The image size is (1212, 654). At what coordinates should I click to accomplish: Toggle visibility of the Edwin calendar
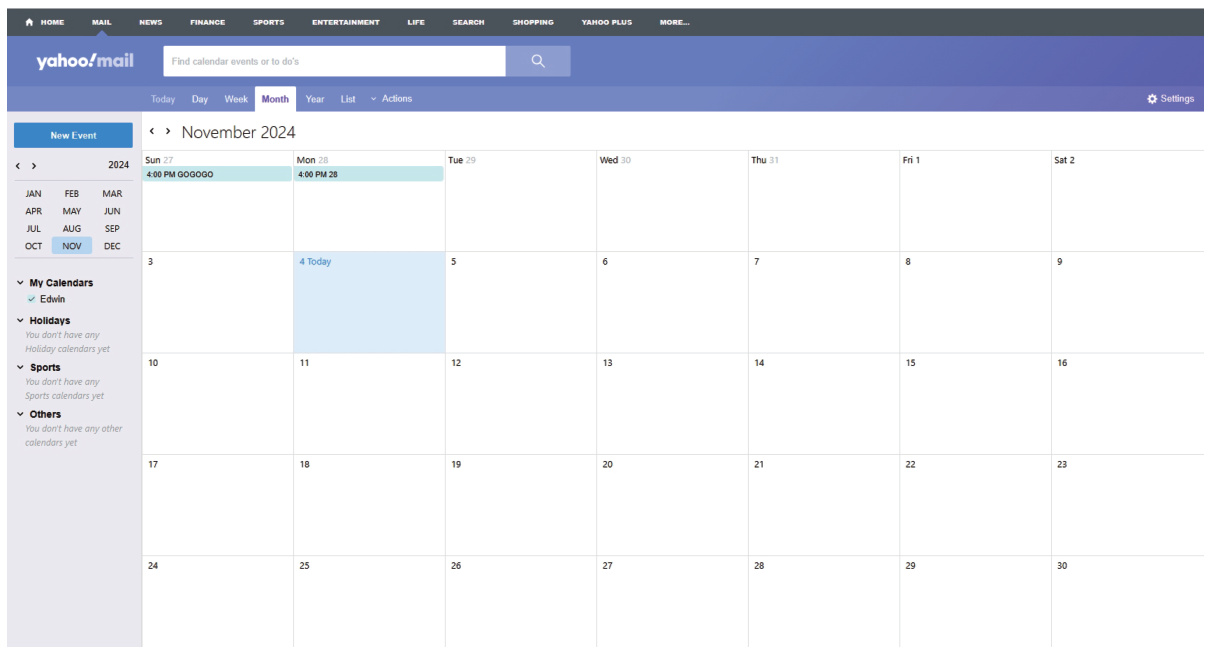[x=33, y=298]
